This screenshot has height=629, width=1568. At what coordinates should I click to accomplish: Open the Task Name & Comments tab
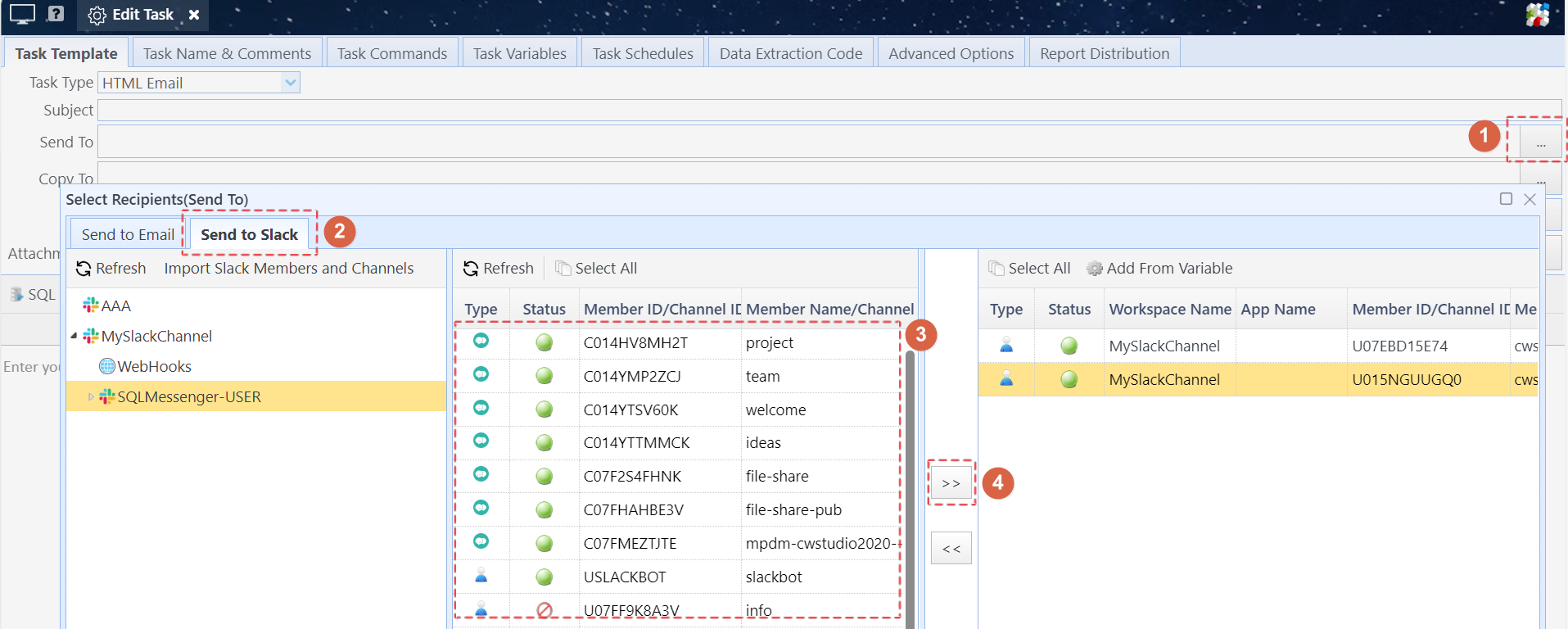click(x=227, y=53)
